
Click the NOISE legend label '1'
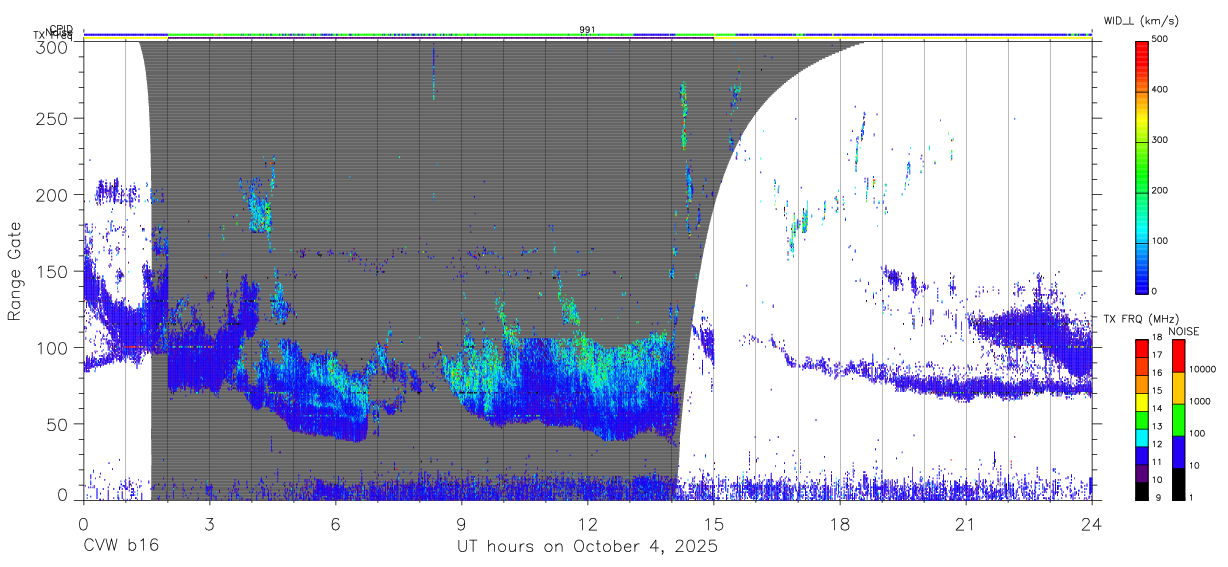pos(1192,497)
